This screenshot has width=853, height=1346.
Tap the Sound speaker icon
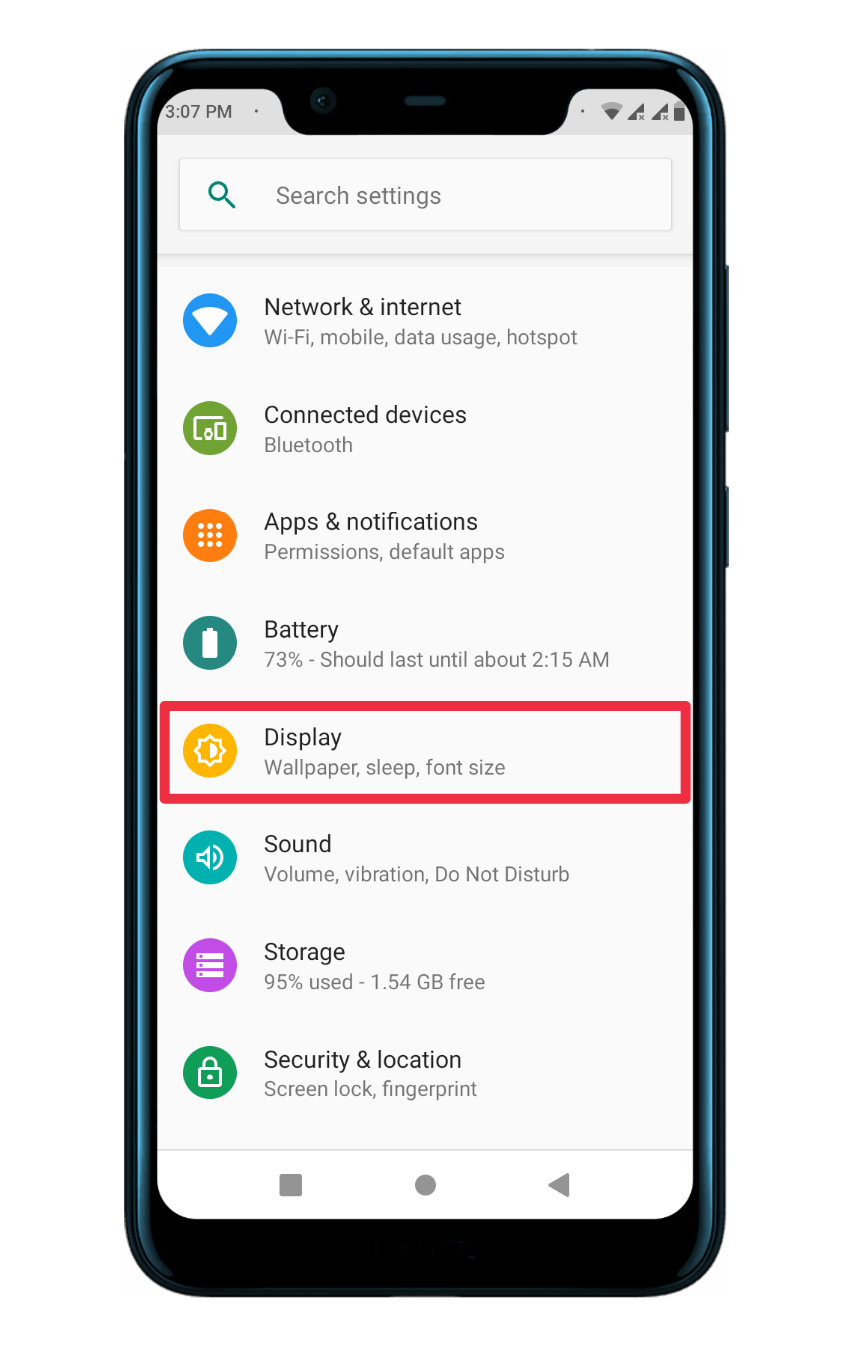210,858
